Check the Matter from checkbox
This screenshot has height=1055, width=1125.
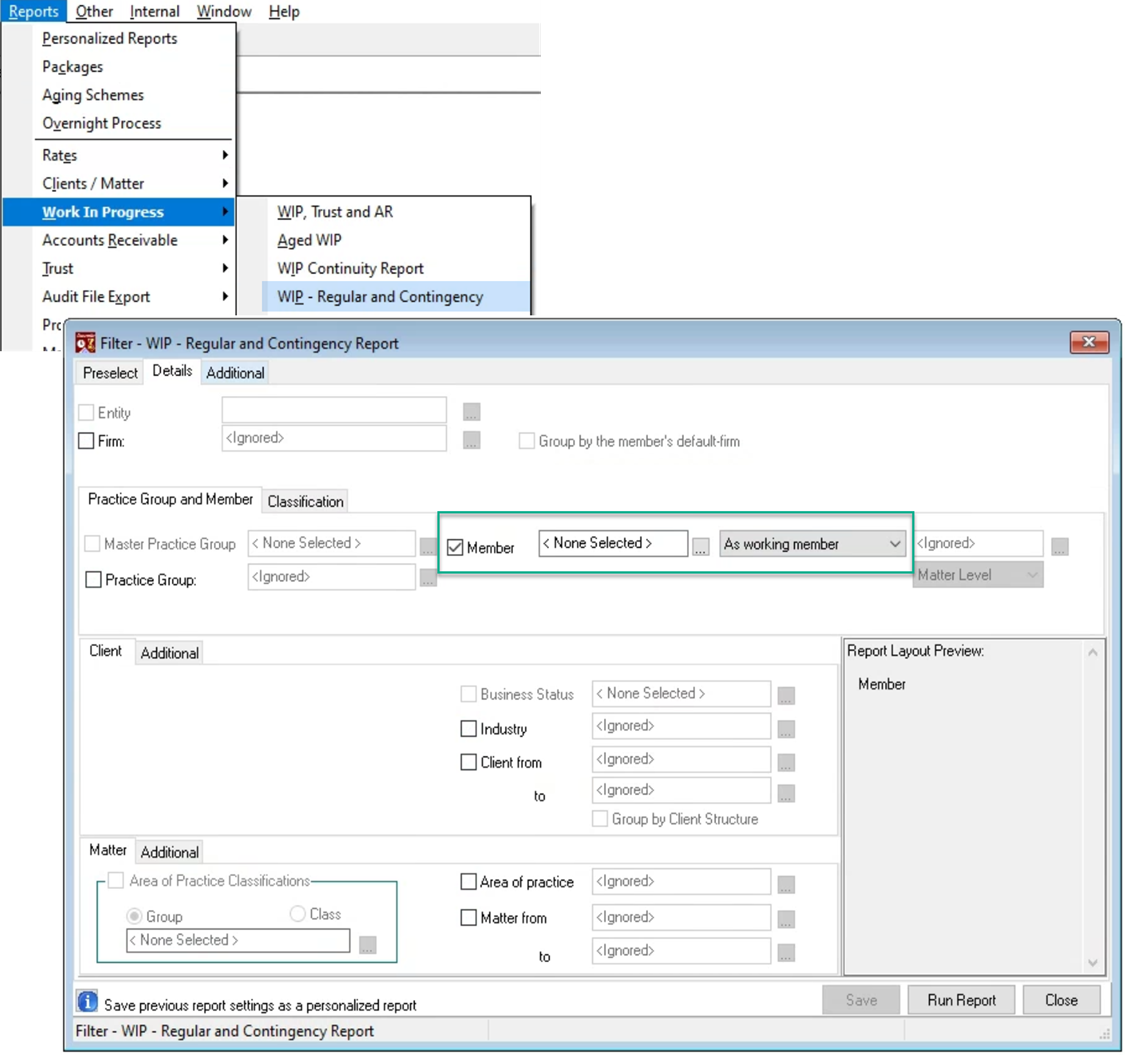click(x=469, y=917)
